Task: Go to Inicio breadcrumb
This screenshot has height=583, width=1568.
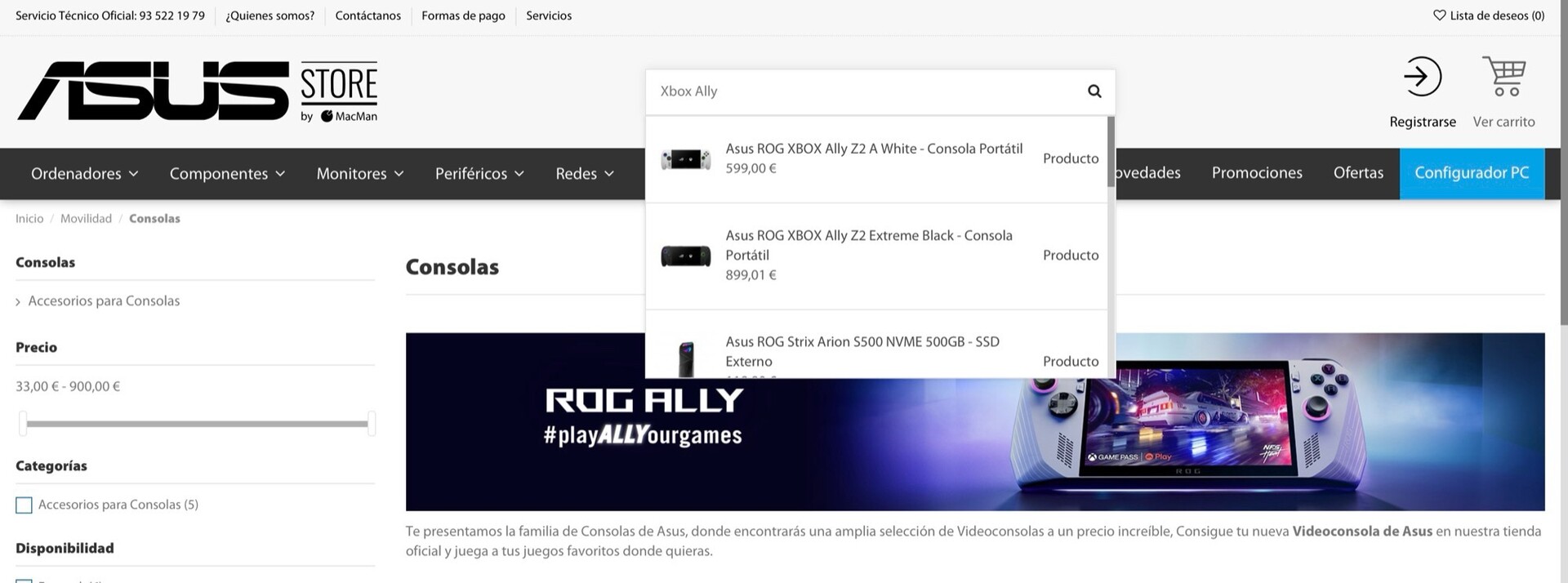Action: 29,219
